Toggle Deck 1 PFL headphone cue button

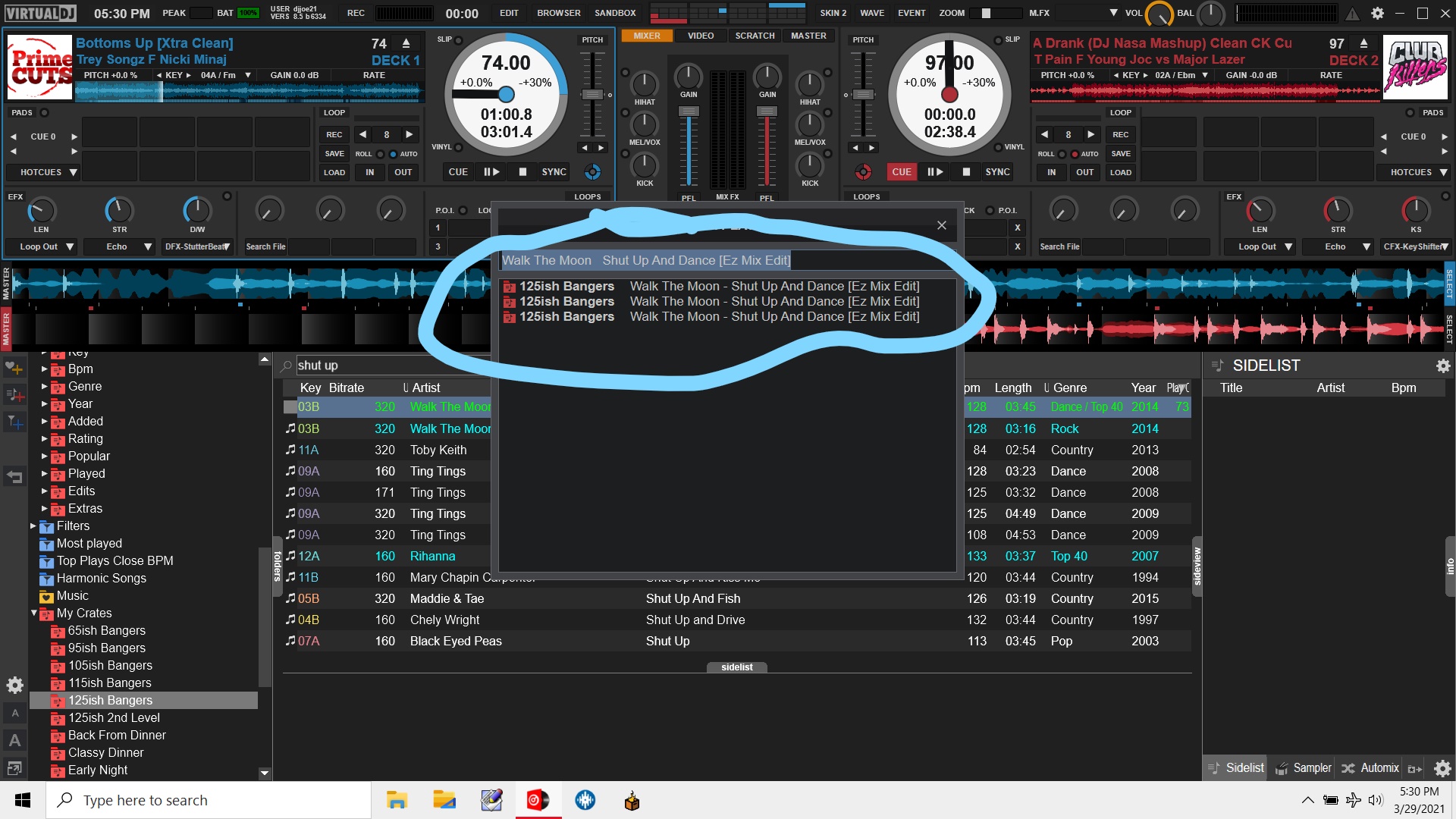tap(689, 198)
